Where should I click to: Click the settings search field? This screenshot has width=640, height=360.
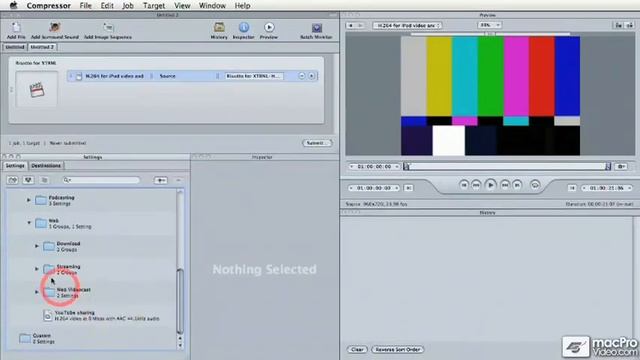[101, 180]
